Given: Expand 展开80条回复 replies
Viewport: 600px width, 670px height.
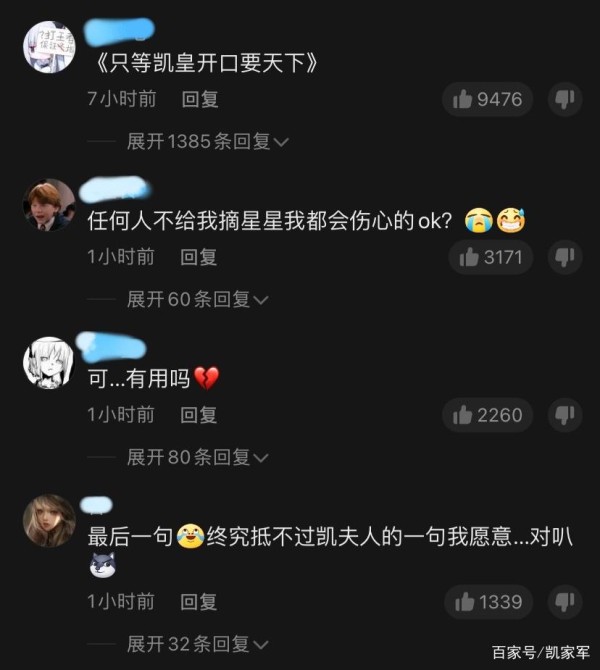Looking at the screenshot, I should pos(197,457).
